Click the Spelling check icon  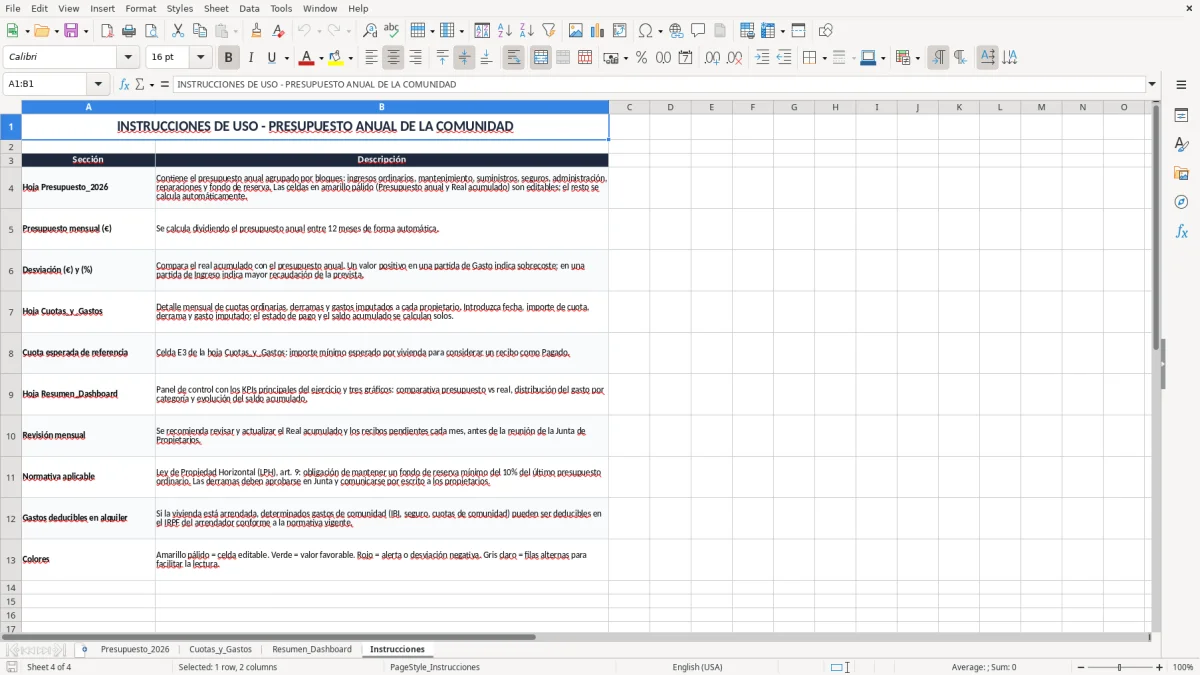pos(391,31)
